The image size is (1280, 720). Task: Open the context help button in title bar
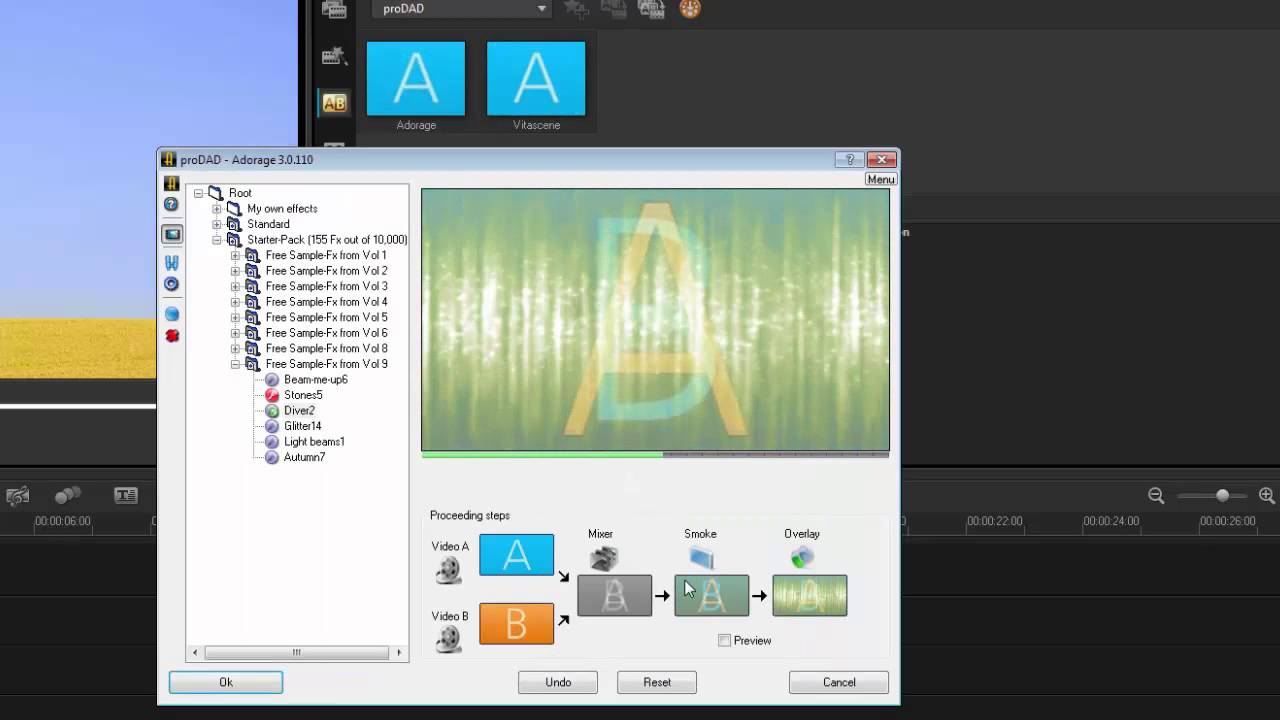pyautogui.click(x=849, y=159)
